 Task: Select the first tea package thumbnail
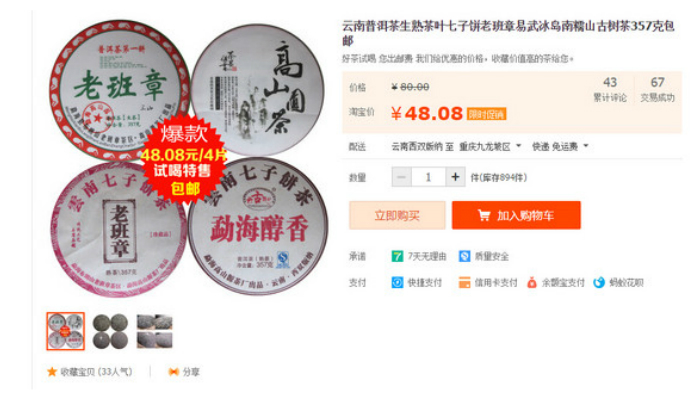[x=66, y=331]
